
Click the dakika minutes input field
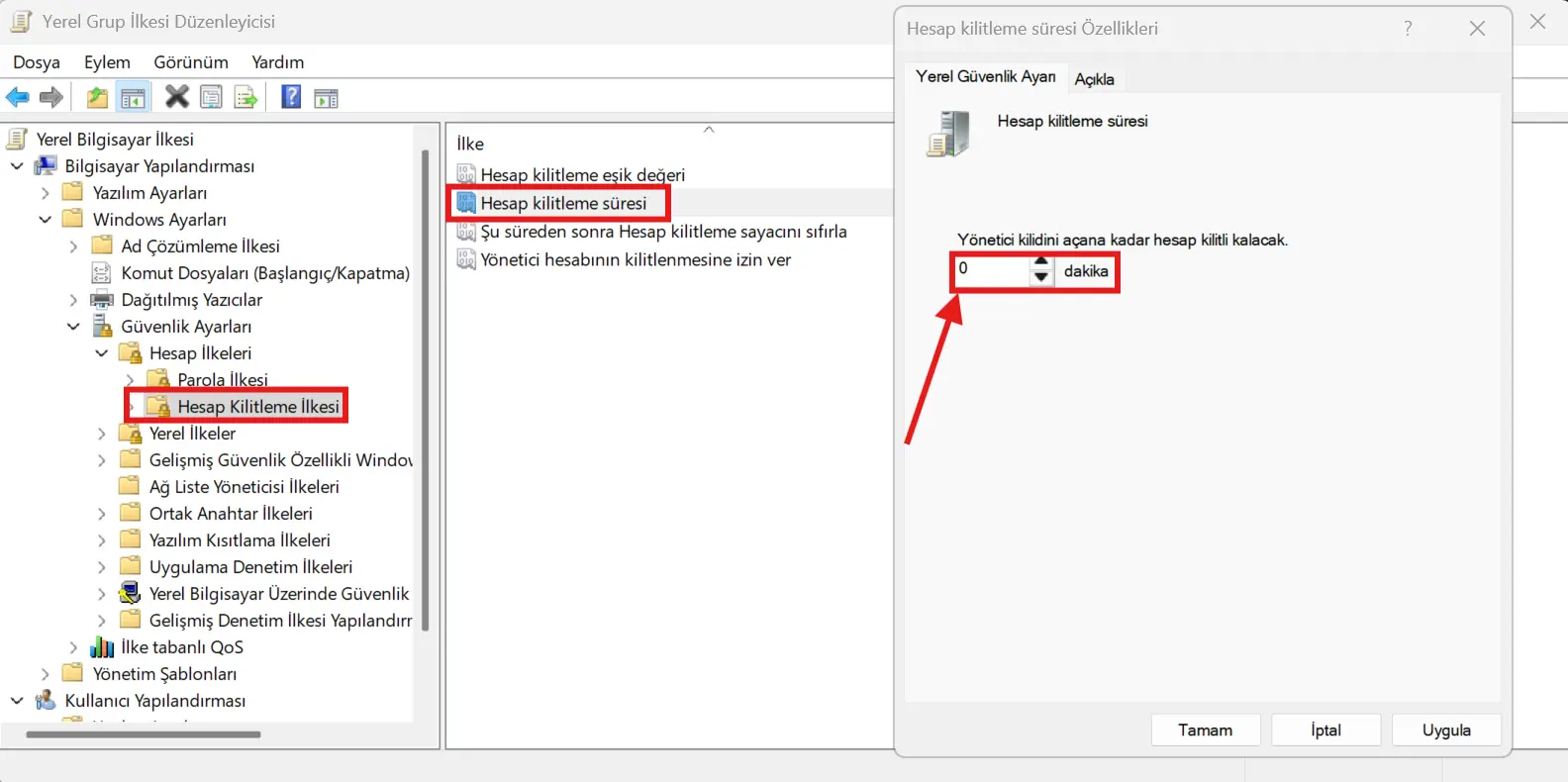[x=992, y=269]
